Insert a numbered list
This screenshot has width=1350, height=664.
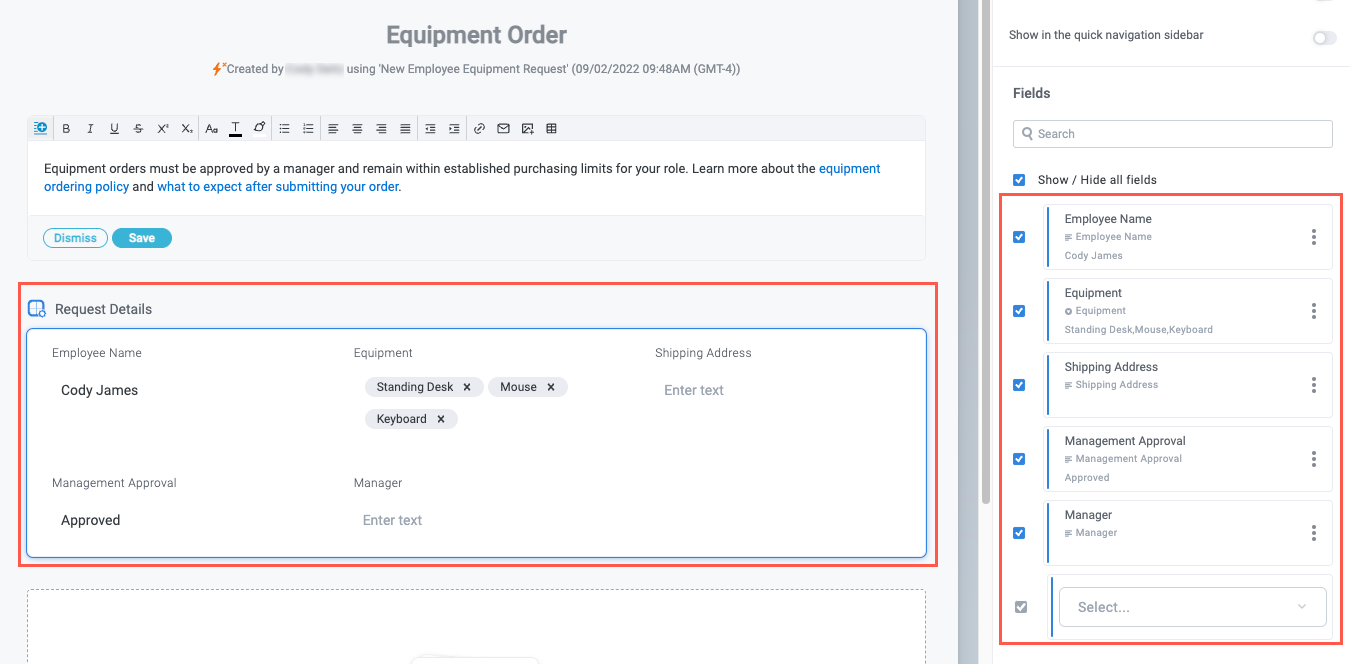point(308,129)
